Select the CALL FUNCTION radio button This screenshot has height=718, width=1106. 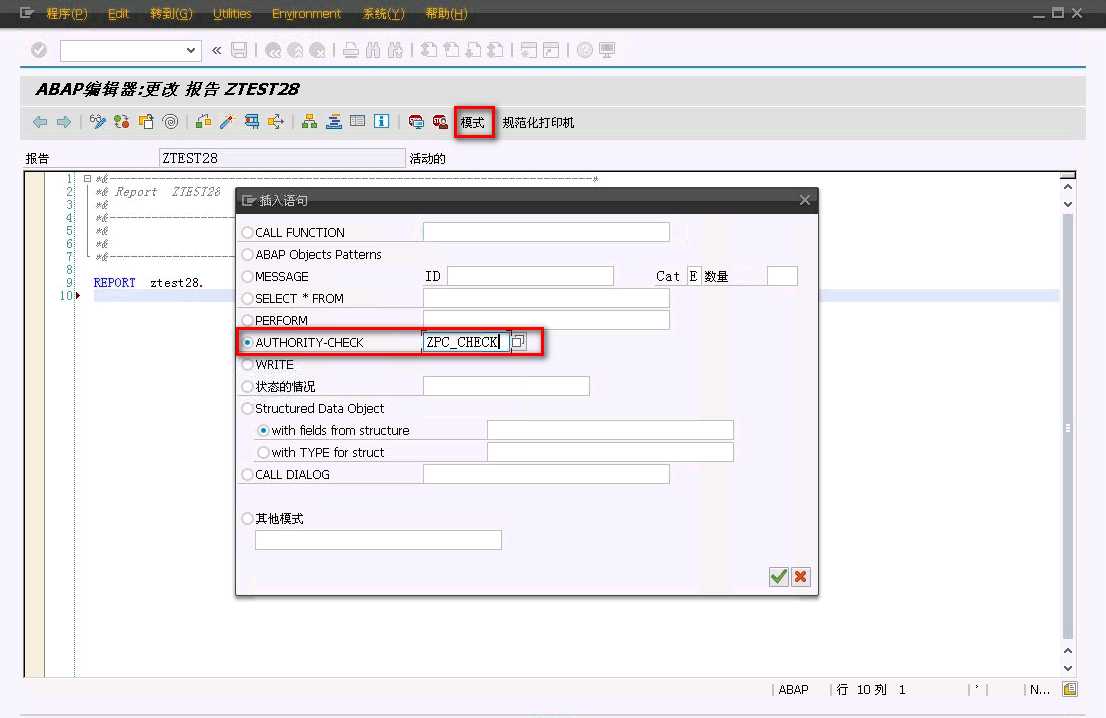(248, 233)
